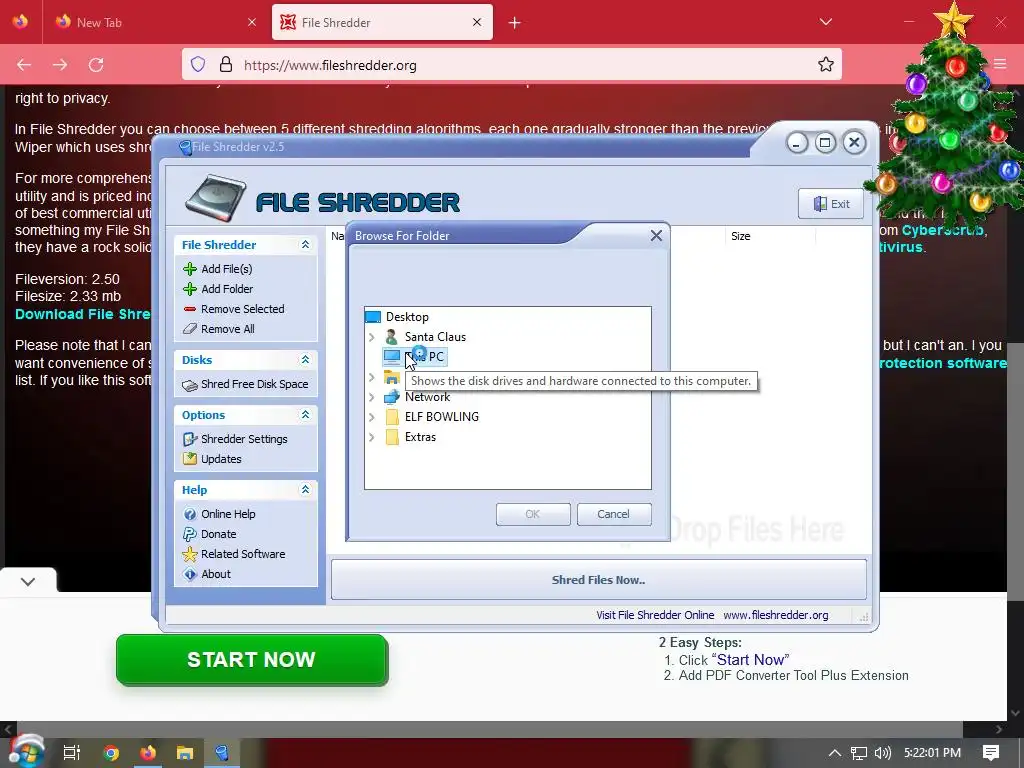
Task: Click the This PC computer icon
Action: tap(392, 357)
